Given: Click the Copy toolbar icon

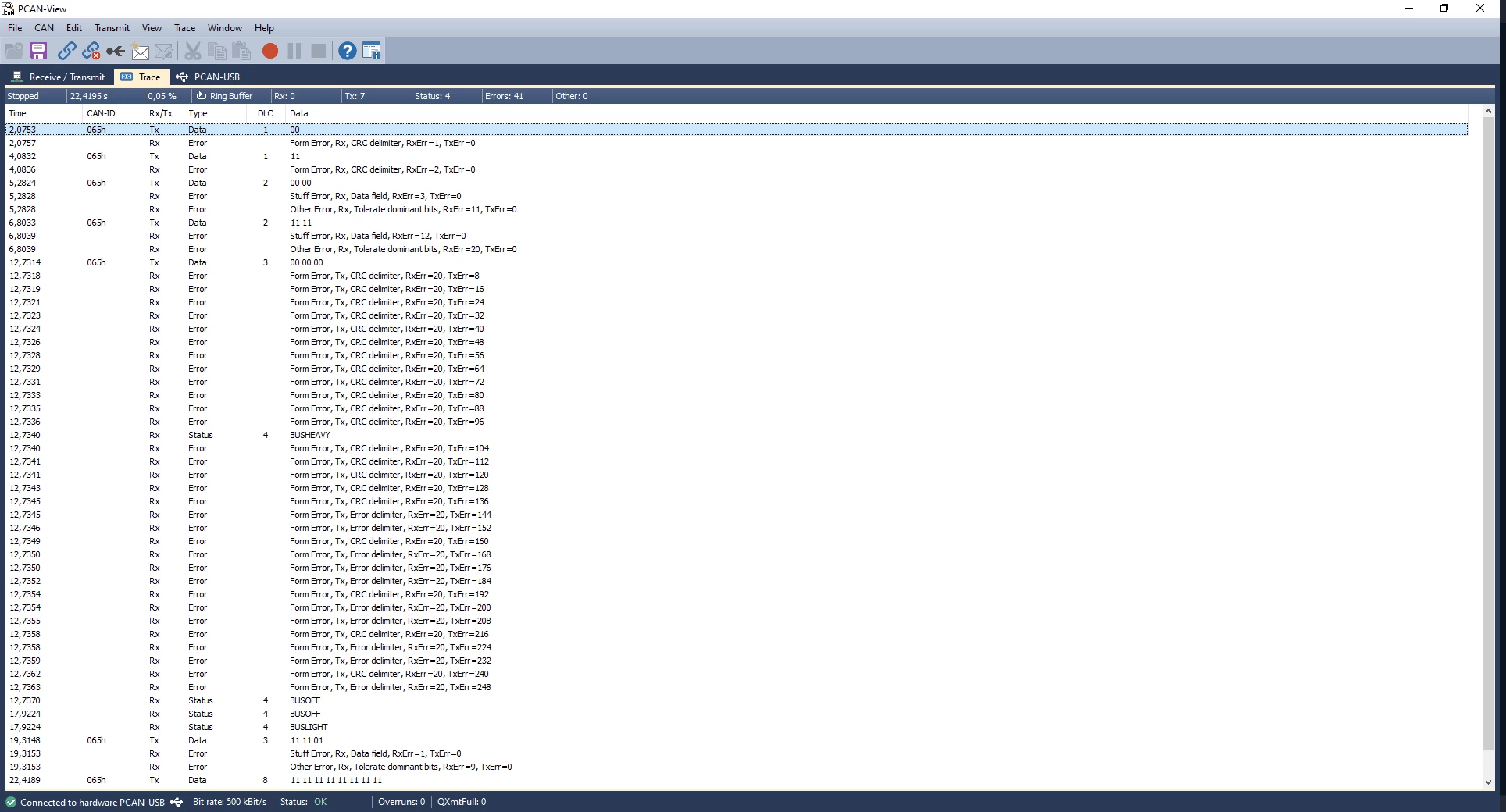Looking at the screenshot, I should [217, 52].
